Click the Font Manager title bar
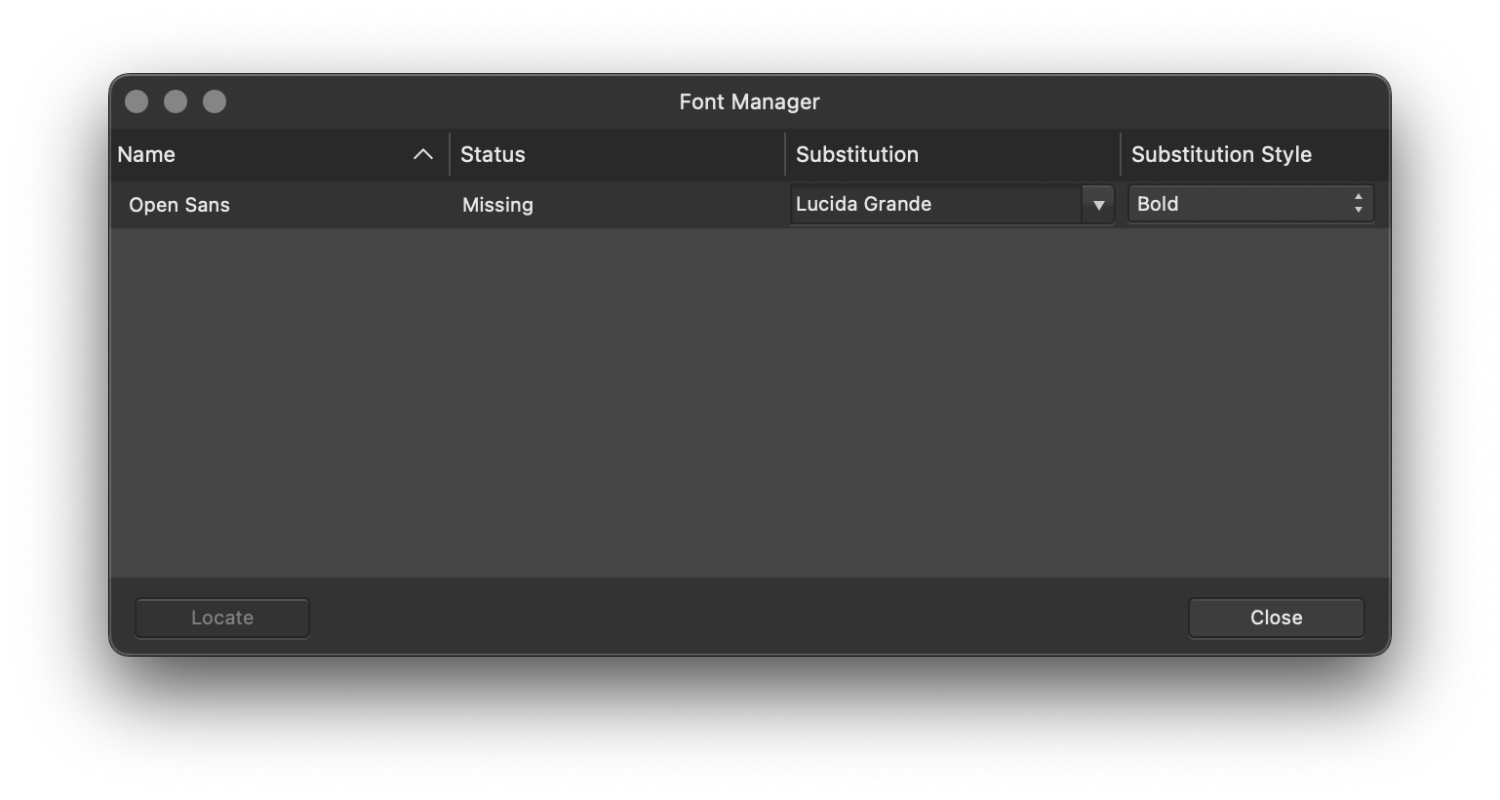The image size is (1500, 800). [x=749, y=101]
